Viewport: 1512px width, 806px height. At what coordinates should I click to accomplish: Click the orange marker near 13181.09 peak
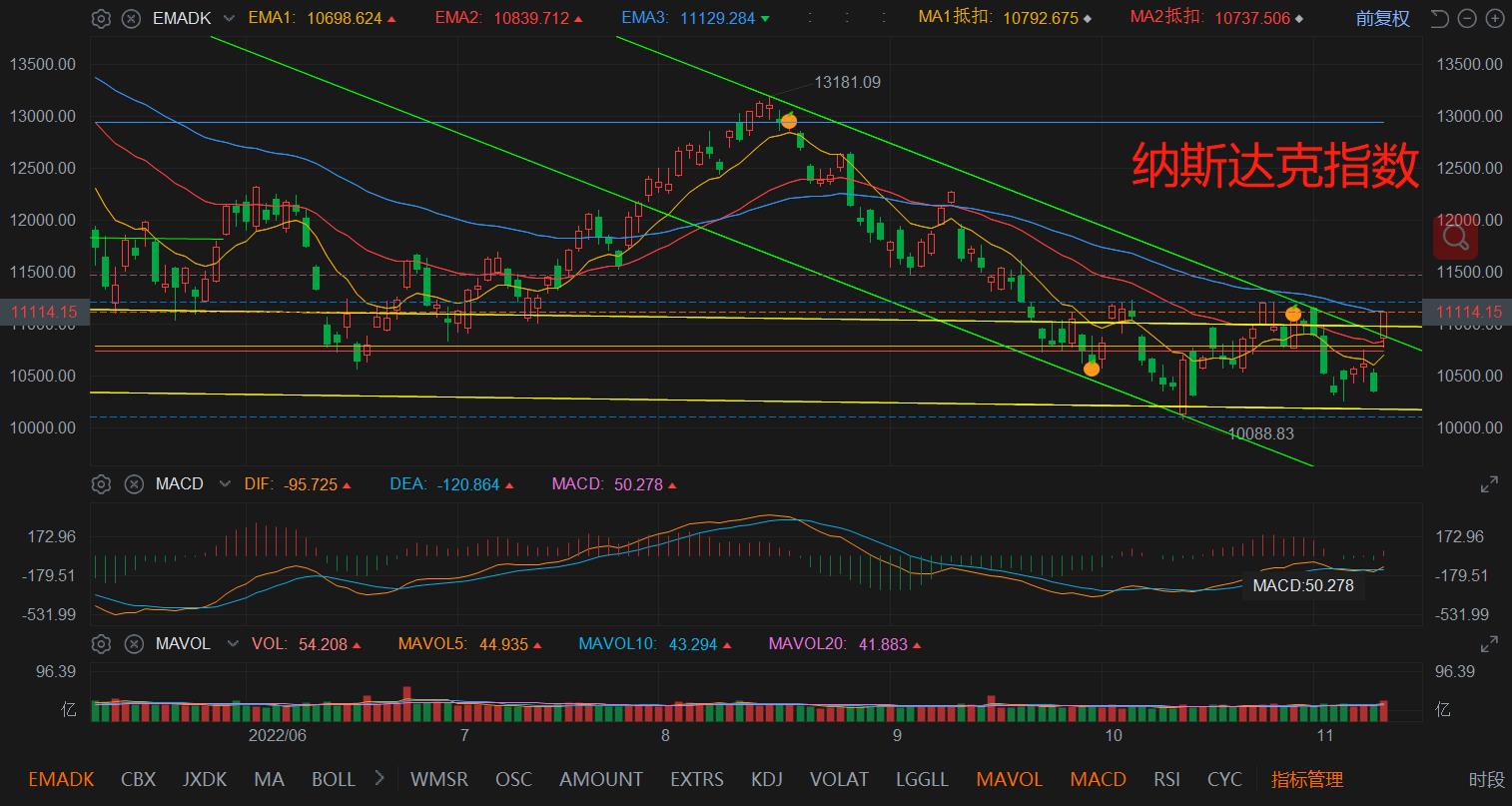point(789,122)
